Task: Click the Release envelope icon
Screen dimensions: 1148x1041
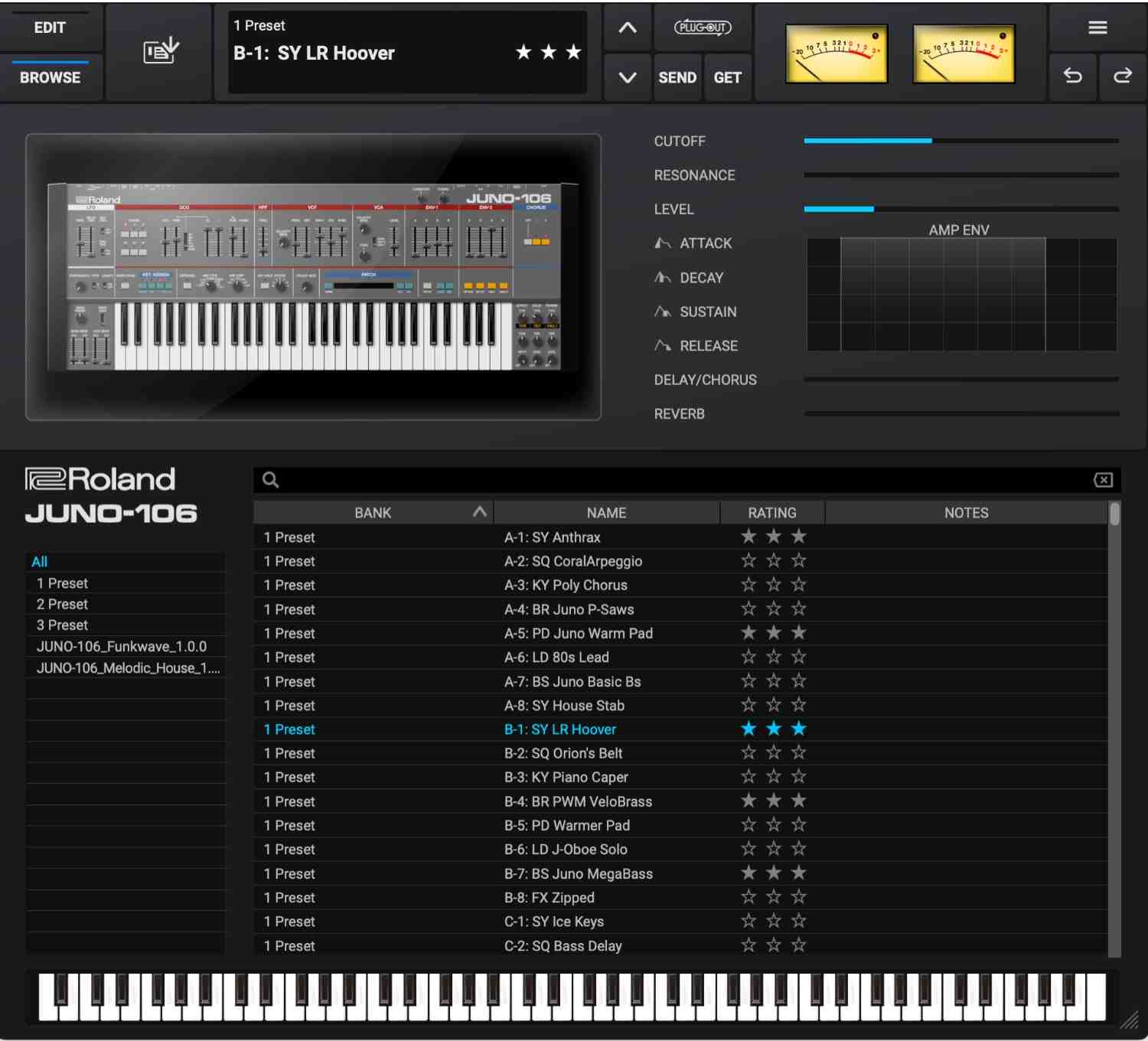Action: click(x=663, y=346)
